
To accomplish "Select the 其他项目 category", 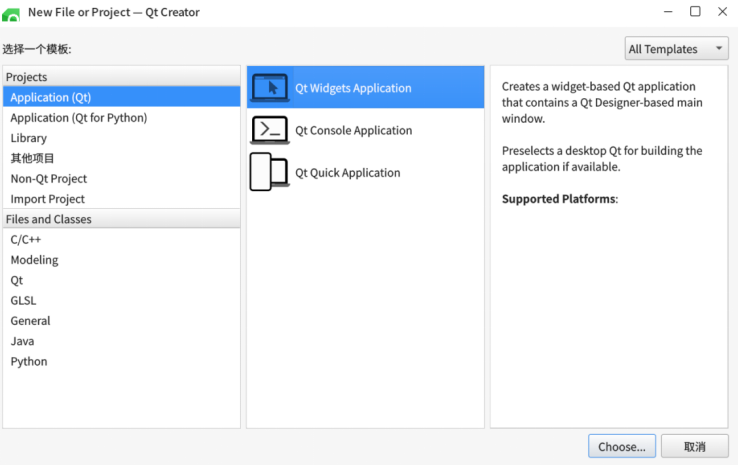I will (x=122, y=158).
